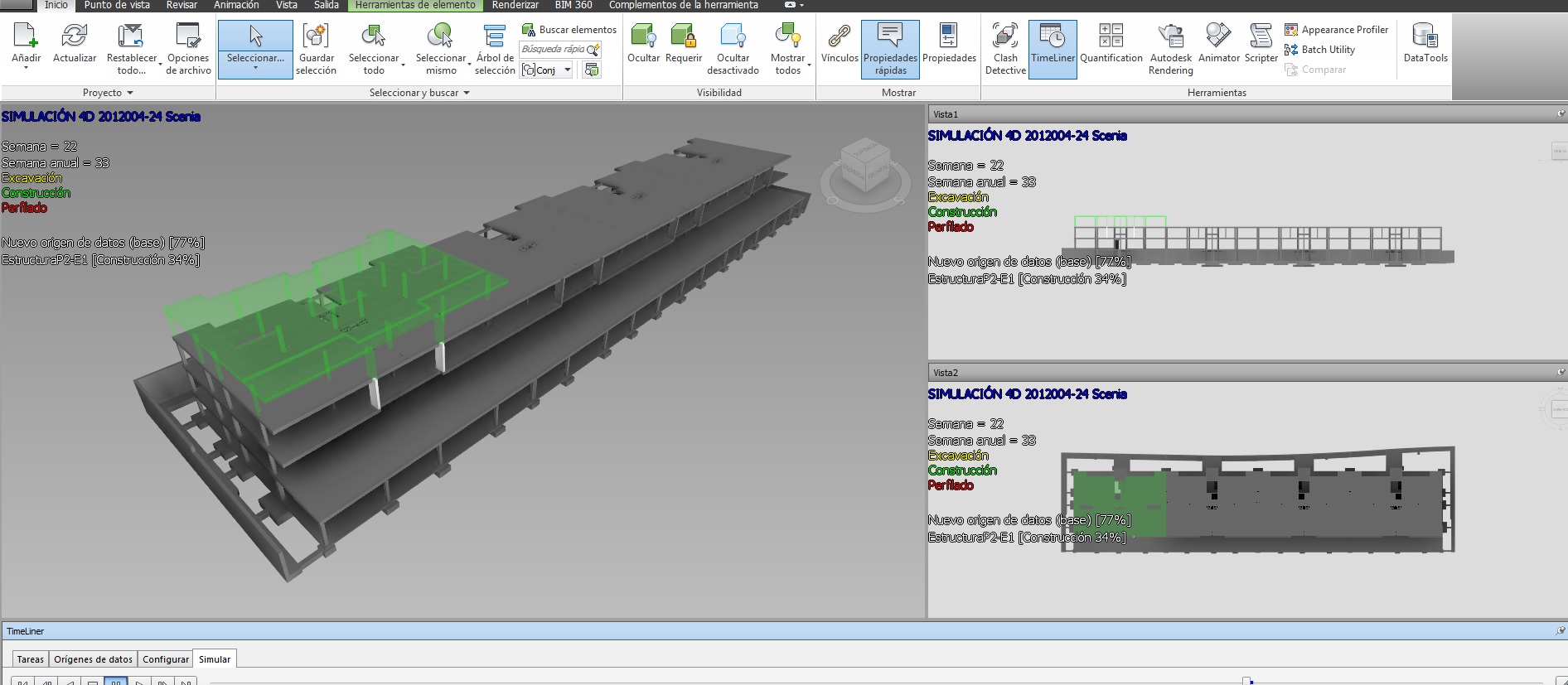Open the Animación ribbon tab
The image size is (1568, 685).
tap(236, 5)
